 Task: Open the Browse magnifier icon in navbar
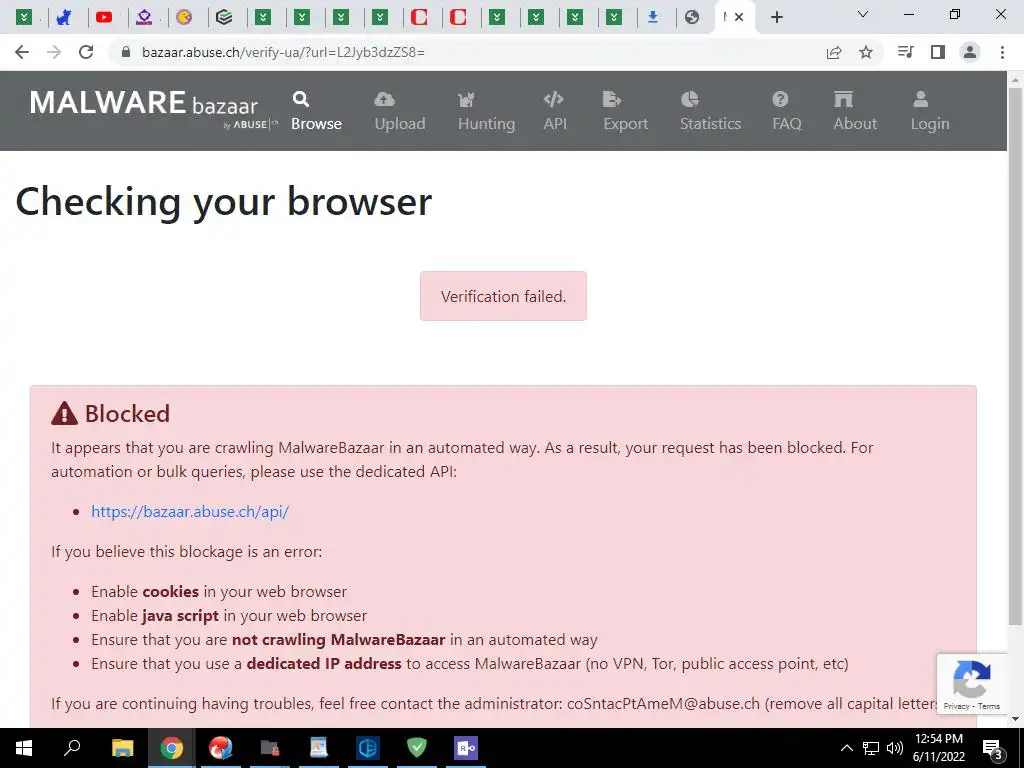coord(300,99)
